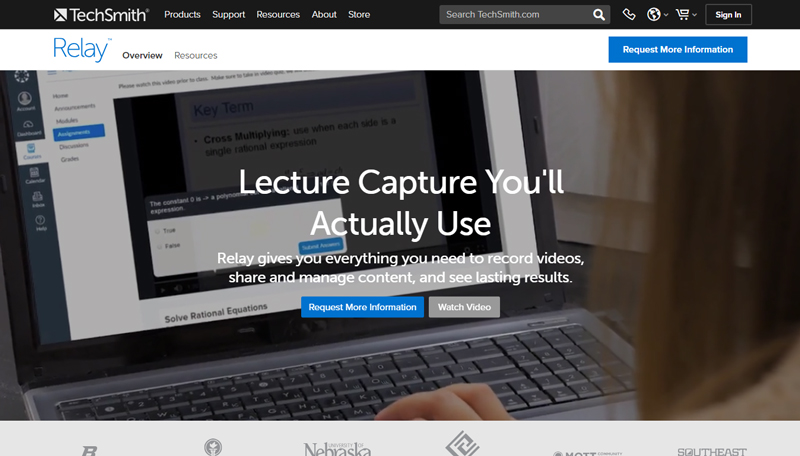The height and width of the screenshot is (456, 800).
Task: Open the Support menu
Action: 229,15
